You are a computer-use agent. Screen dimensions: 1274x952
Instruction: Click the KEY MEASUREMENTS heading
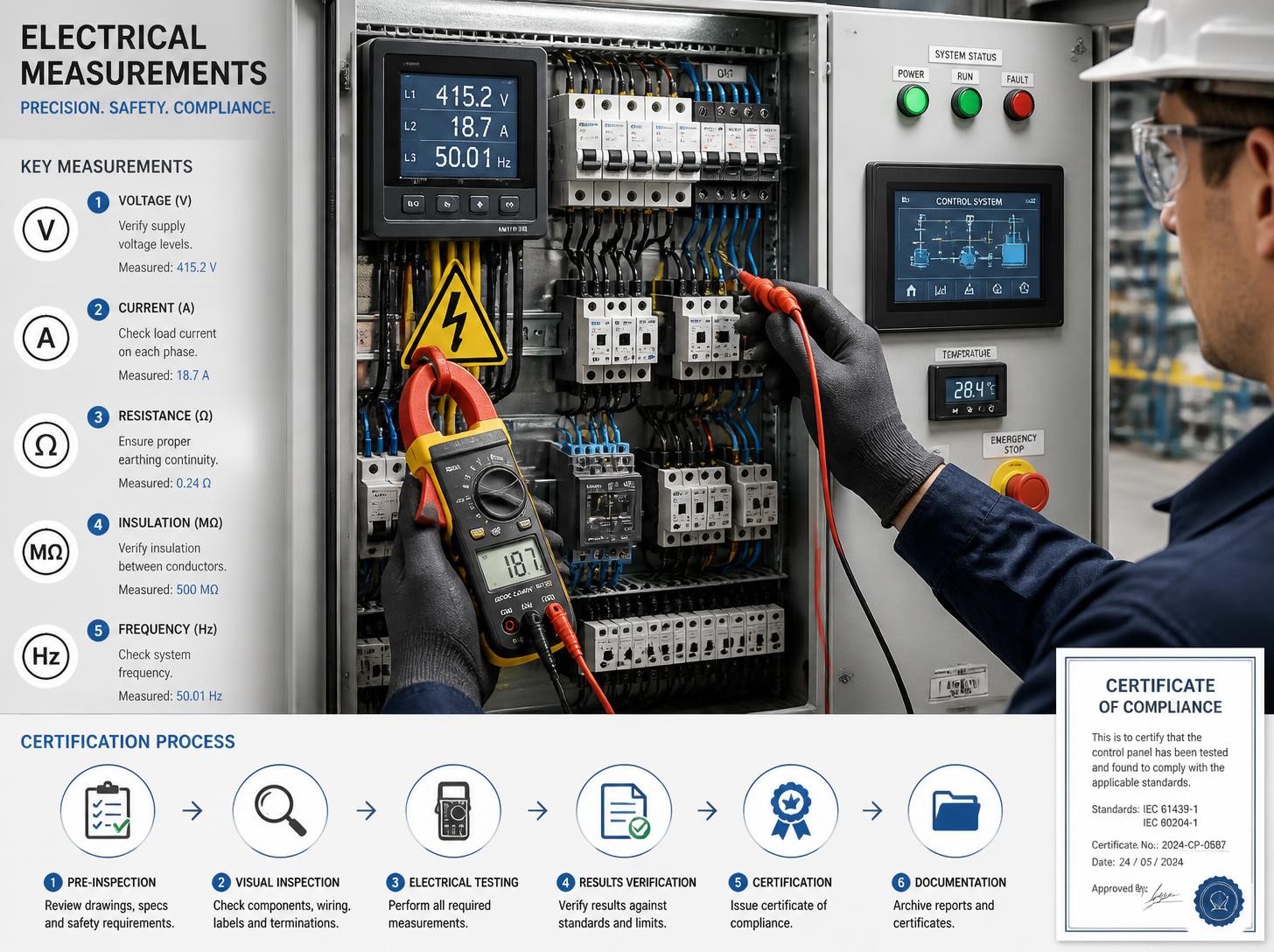coord(107,166)
